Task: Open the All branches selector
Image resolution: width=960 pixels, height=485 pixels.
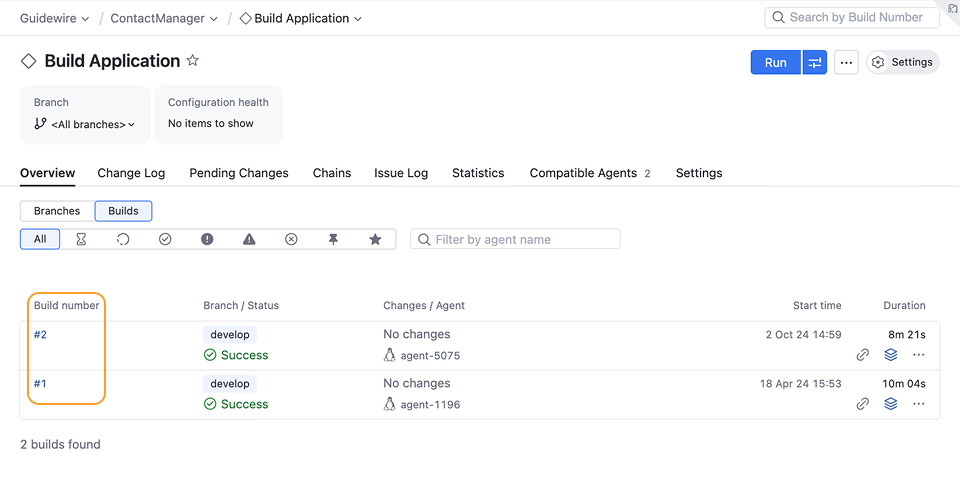Action: (x=84, y=124)
